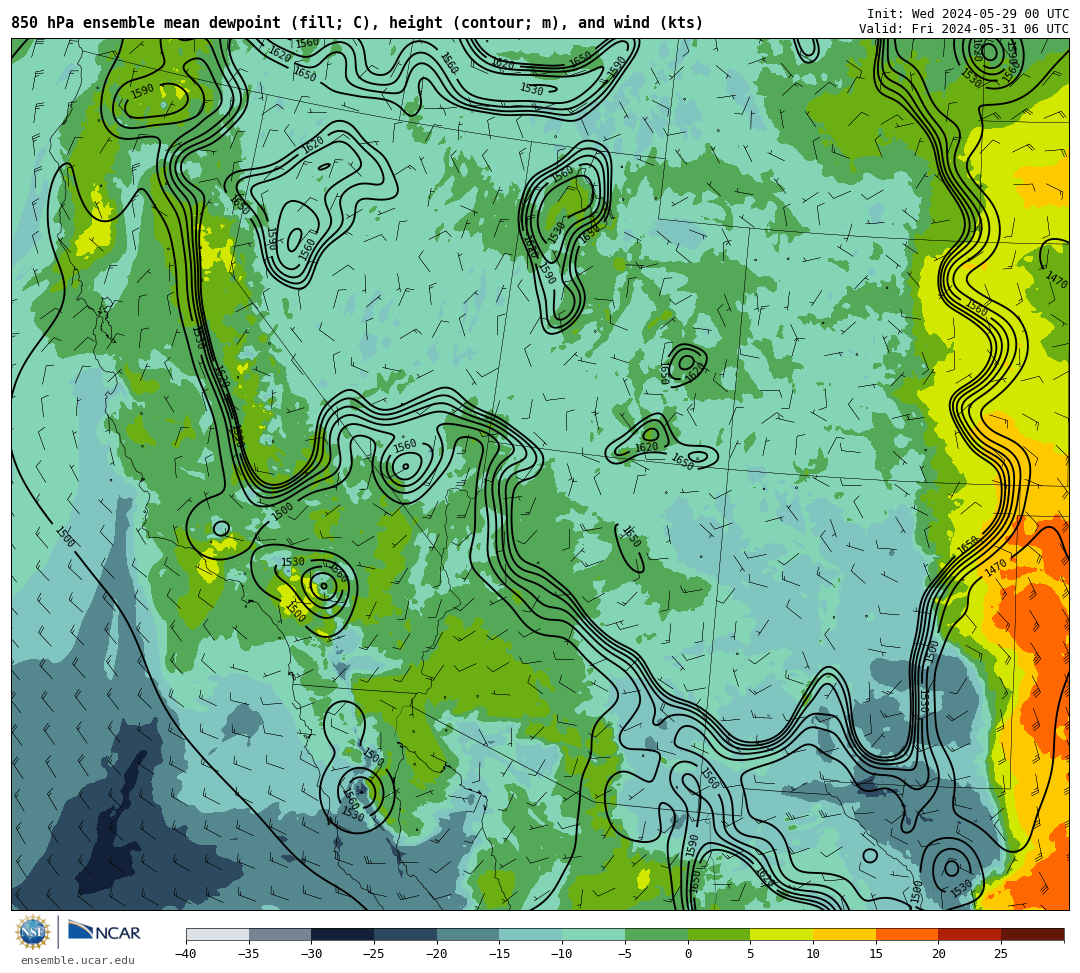The image size is (1080, 973).
Task: Pick the olive green 0 to 5 colorbar swatch
Action: (719, 935)
